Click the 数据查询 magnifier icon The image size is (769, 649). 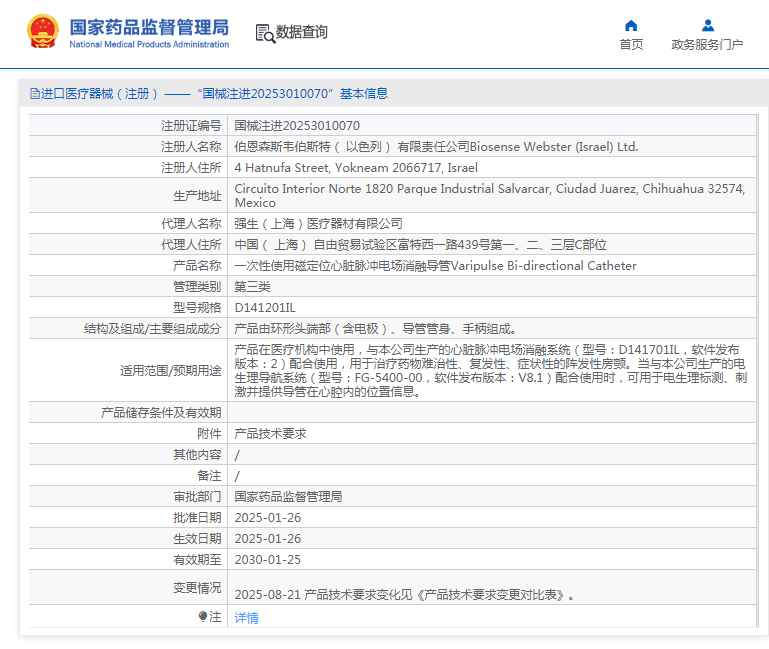[x=265, y=33]
